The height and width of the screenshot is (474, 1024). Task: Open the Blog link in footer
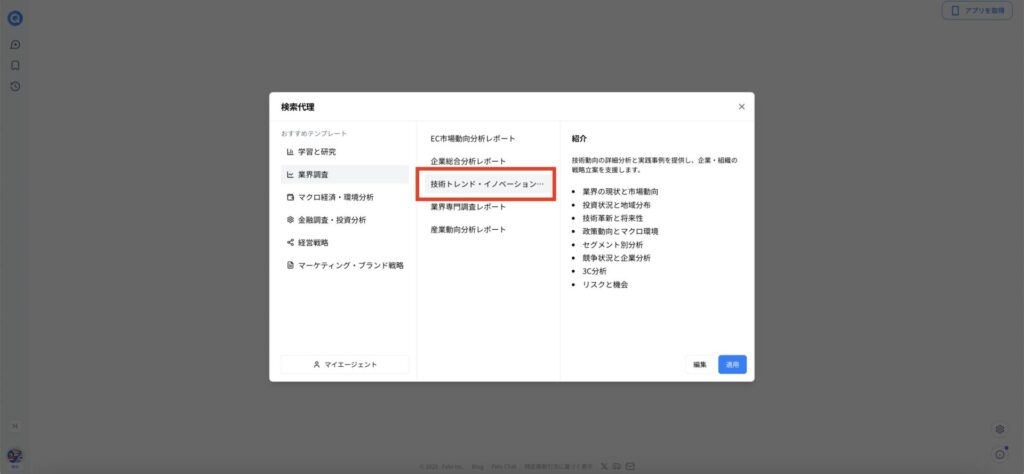[477, 467]
